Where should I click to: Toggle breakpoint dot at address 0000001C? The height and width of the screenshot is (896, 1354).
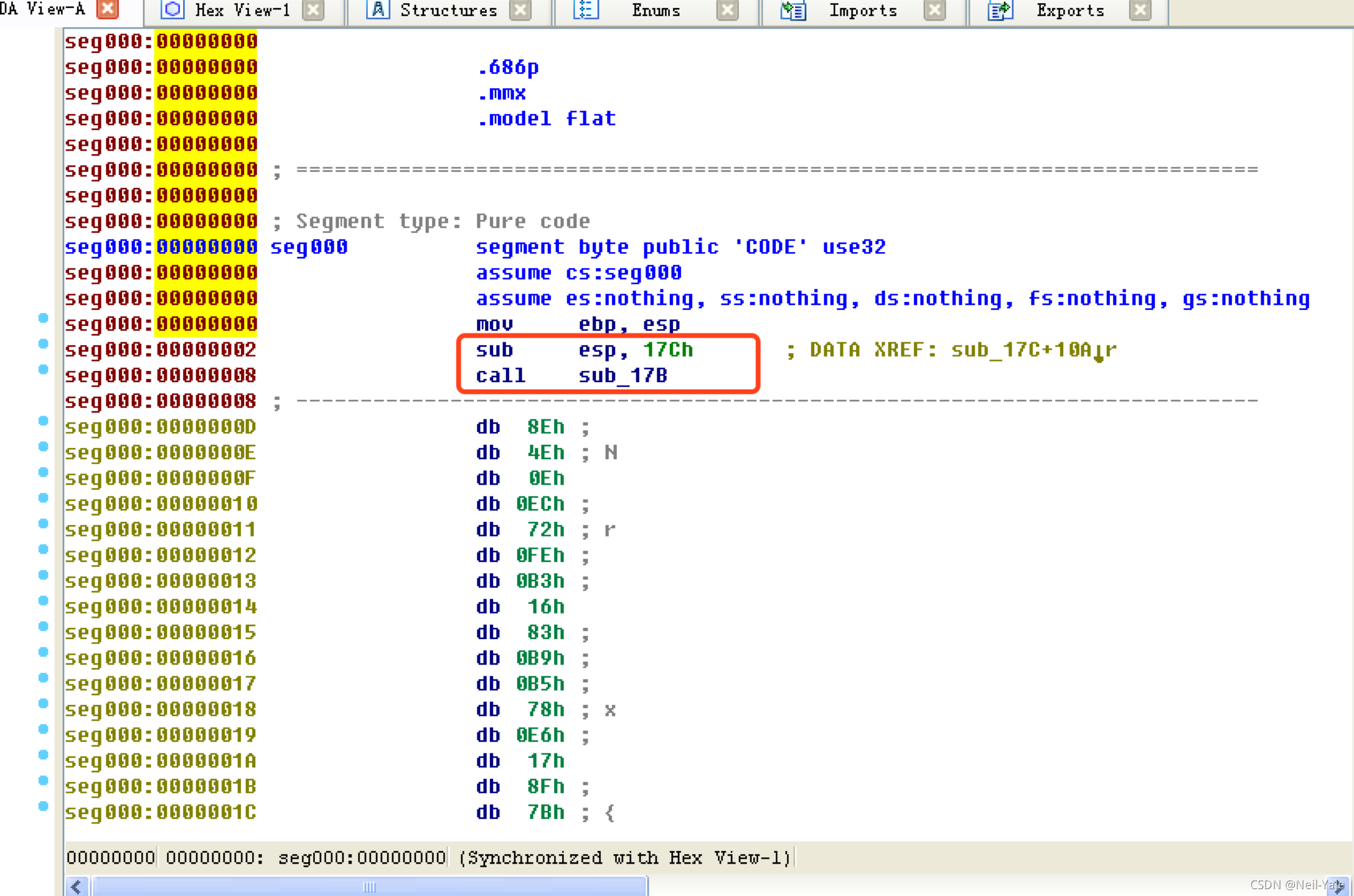[x=43, y=806]
